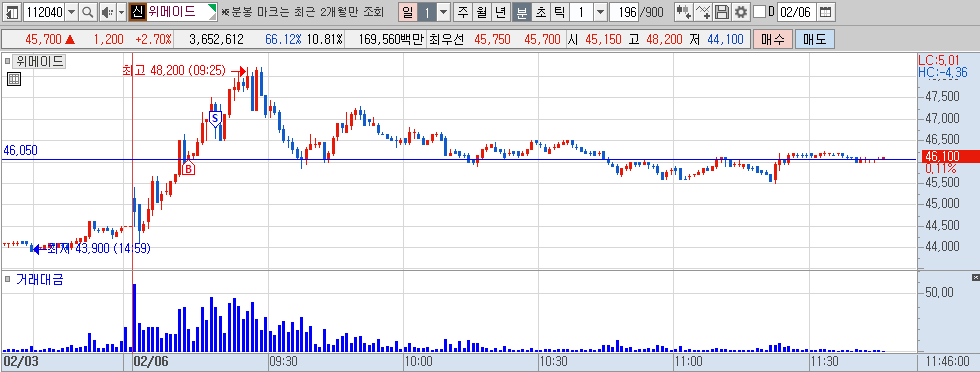Click the speaker sound icon
Image resolution: width=980 pixels, height=372 pixels.
108,11
